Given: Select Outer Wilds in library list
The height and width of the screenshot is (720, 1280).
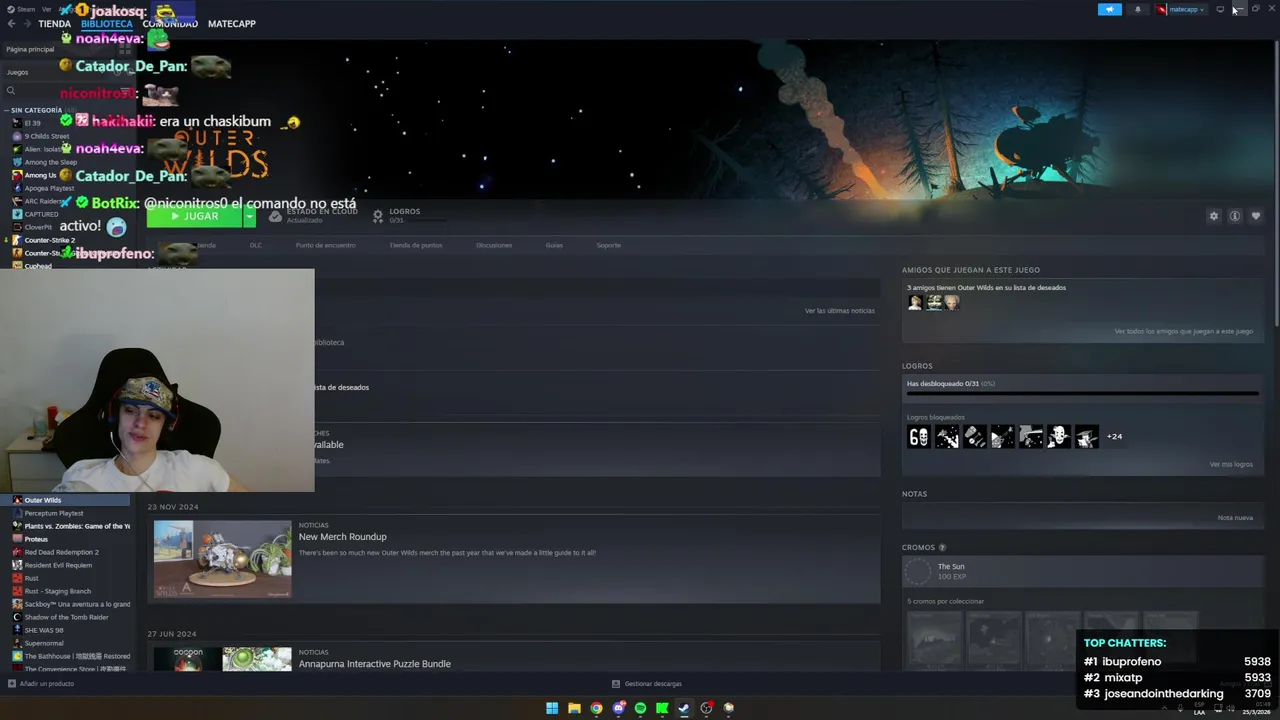Looking at the screenshot, I should pyautogui.click(x=66, y=500).
